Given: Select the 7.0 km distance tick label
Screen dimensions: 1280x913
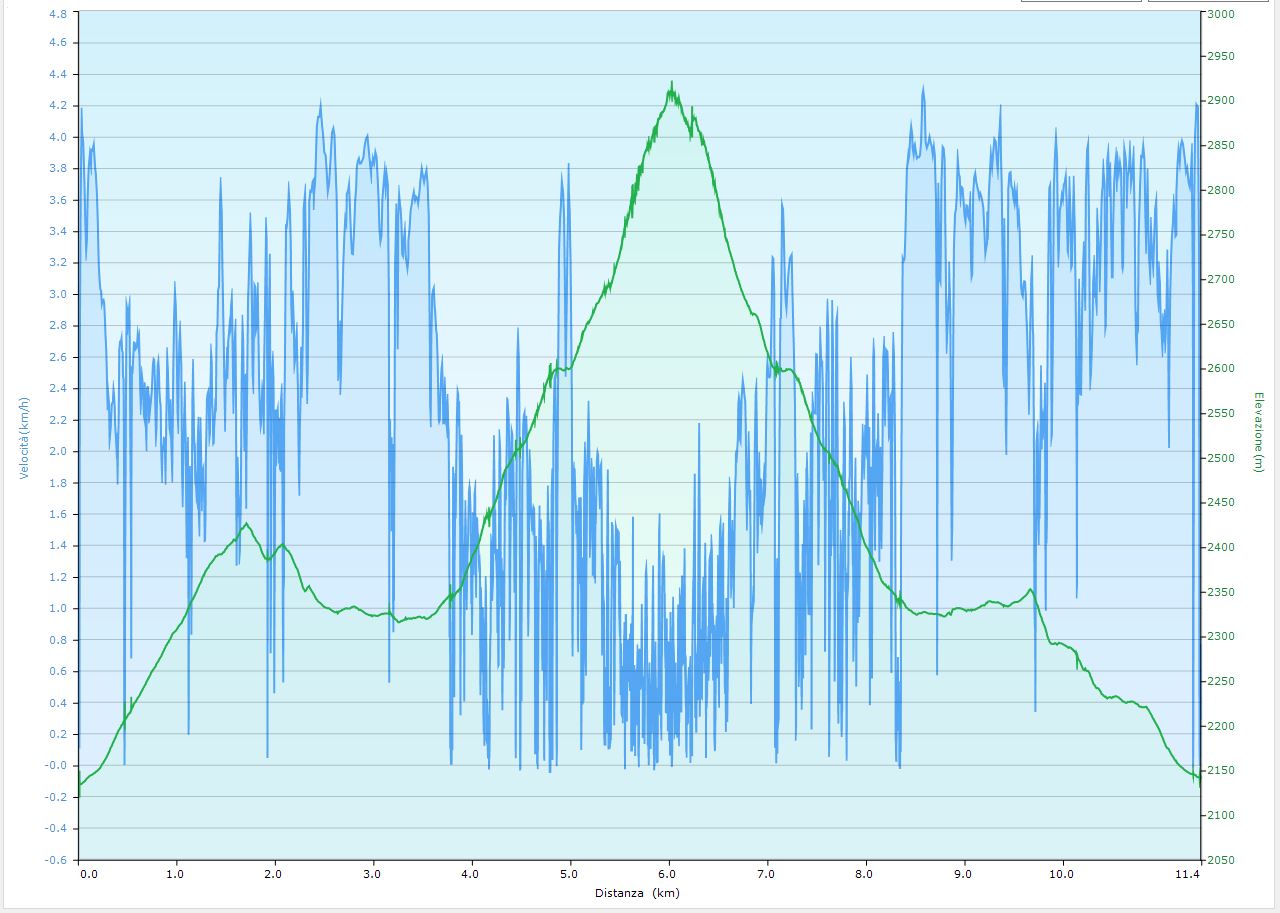Looking at the screenshot, I should point(767,875).
